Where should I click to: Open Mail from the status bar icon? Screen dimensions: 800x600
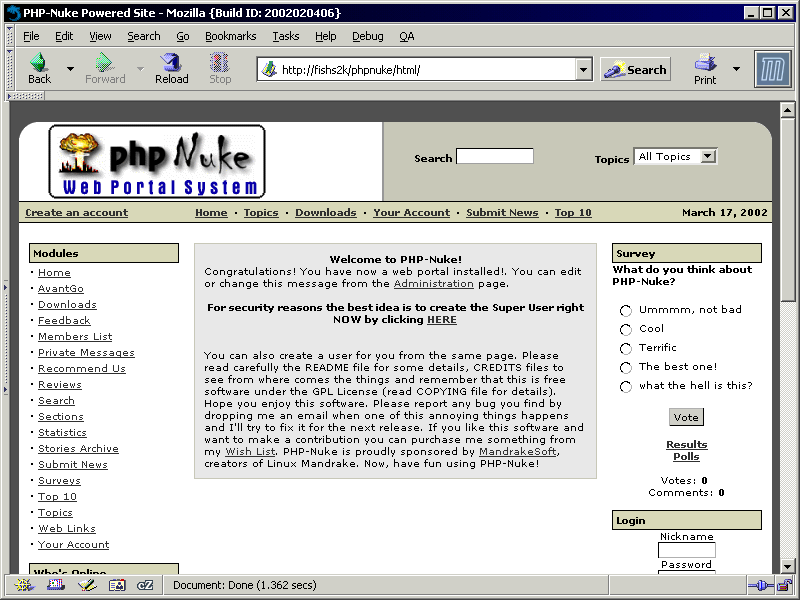point(55,585)
